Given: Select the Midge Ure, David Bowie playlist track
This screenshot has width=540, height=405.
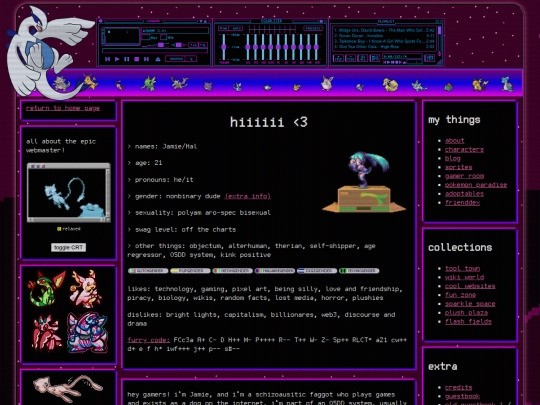Looking at the screenshot, I should coord(384,30).
